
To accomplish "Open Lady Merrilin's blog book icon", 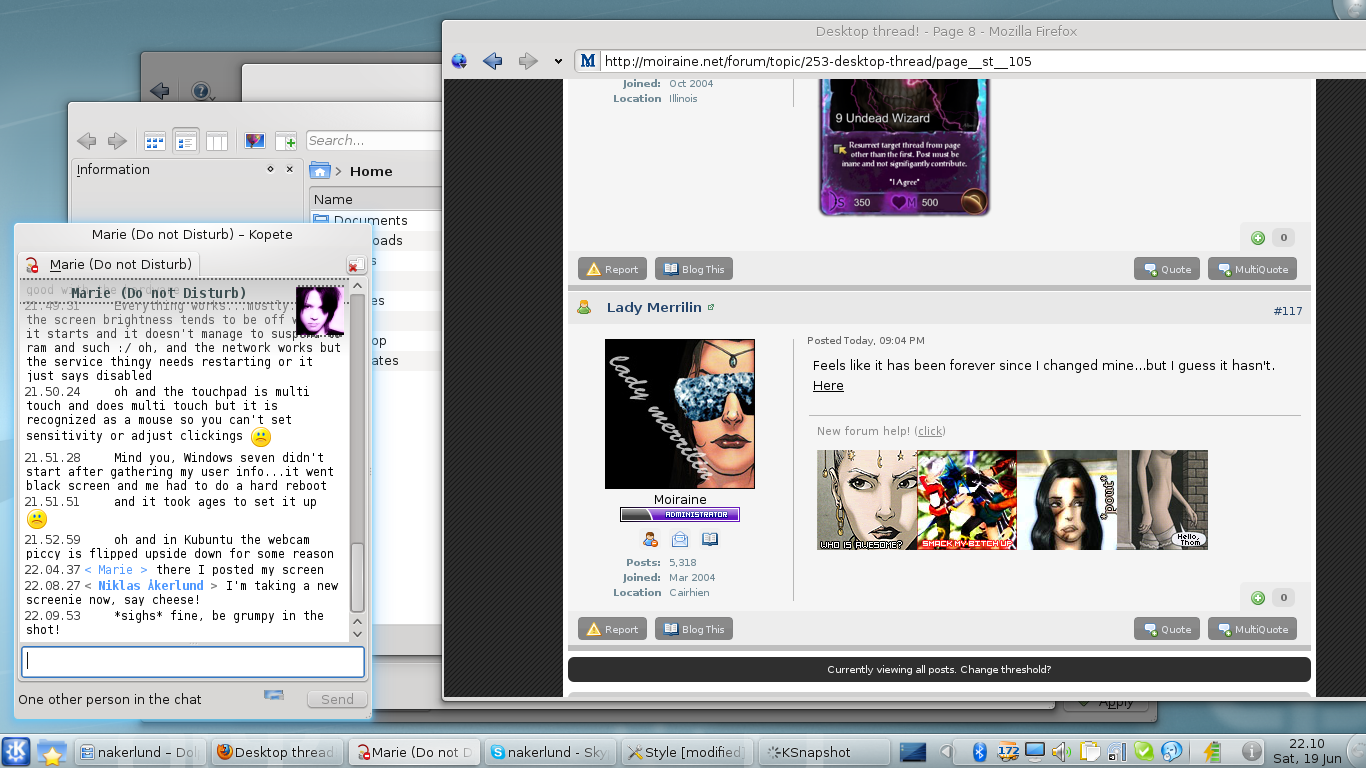I will 710,540.
